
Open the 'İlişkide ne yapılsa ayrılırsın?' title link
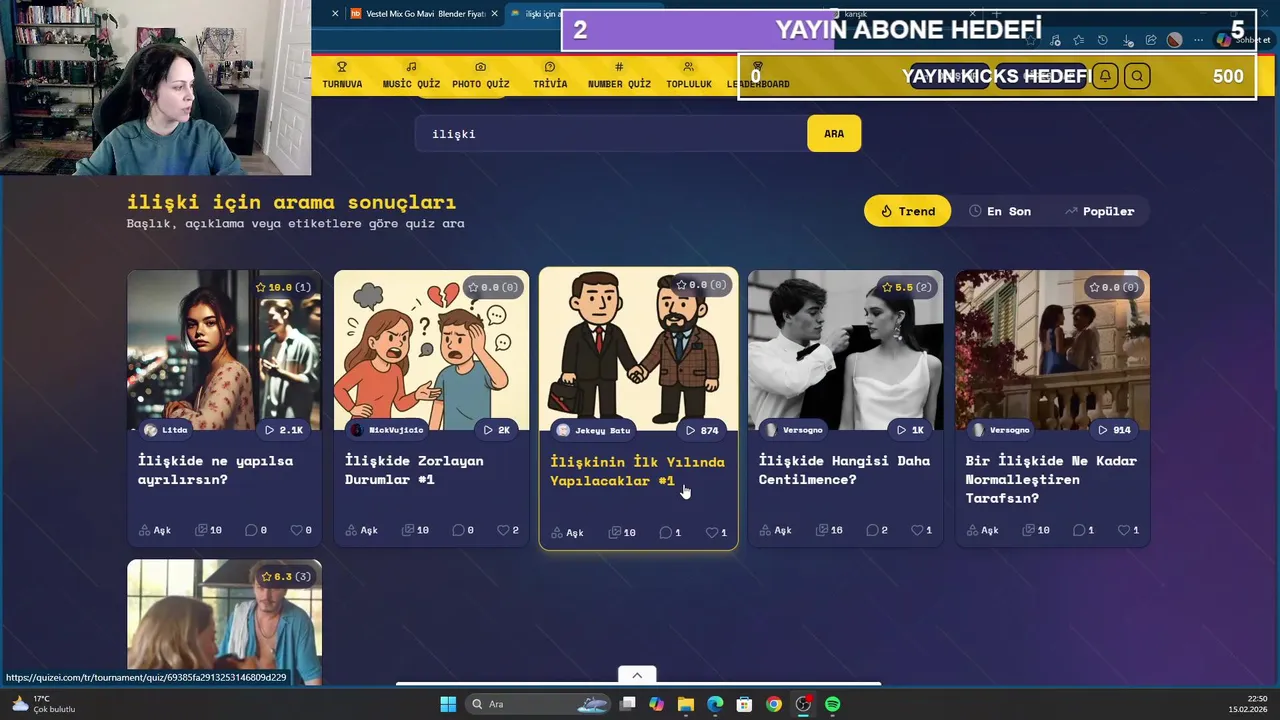click(216, 470)
